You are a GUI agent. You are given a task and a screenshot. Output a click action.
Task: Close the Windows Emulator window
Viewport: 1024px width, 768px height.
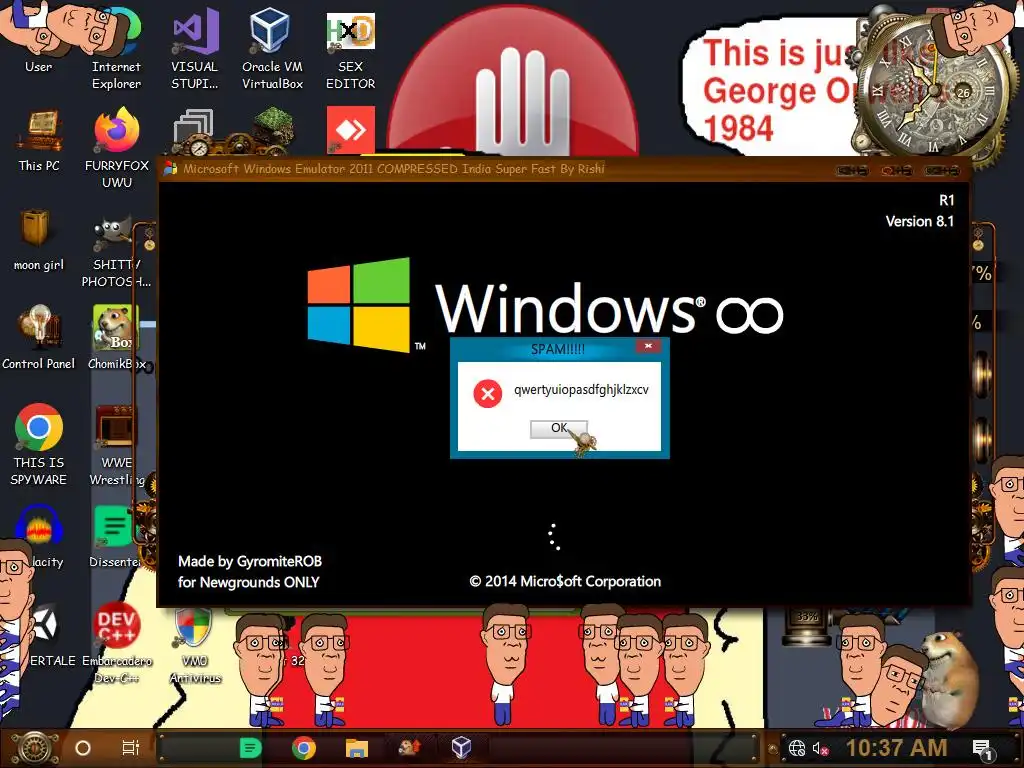click(x=941, y=171)
